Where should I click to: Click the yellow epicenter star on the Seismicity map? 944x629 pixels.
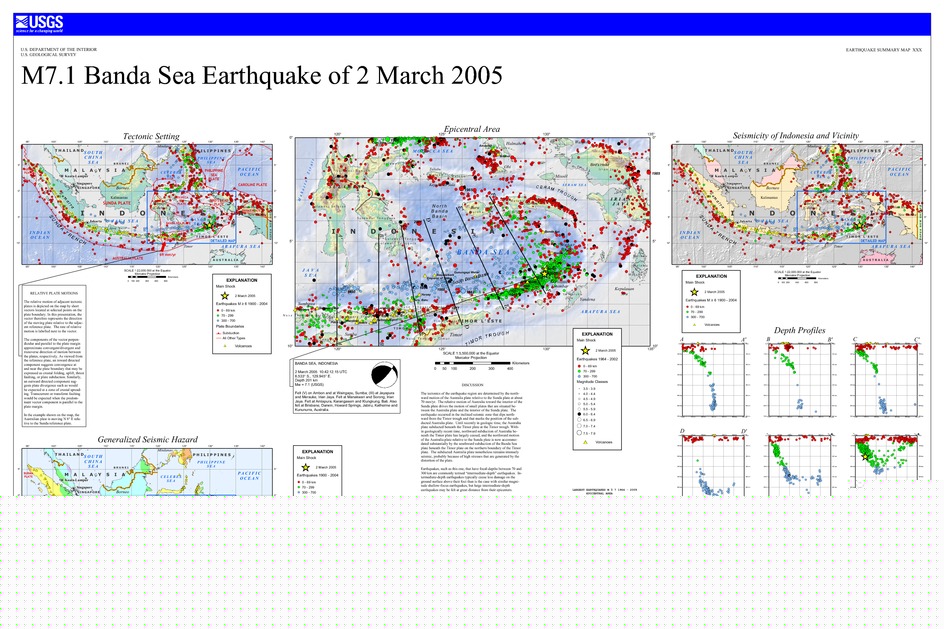pyautogui.click(x=858, y=226)
